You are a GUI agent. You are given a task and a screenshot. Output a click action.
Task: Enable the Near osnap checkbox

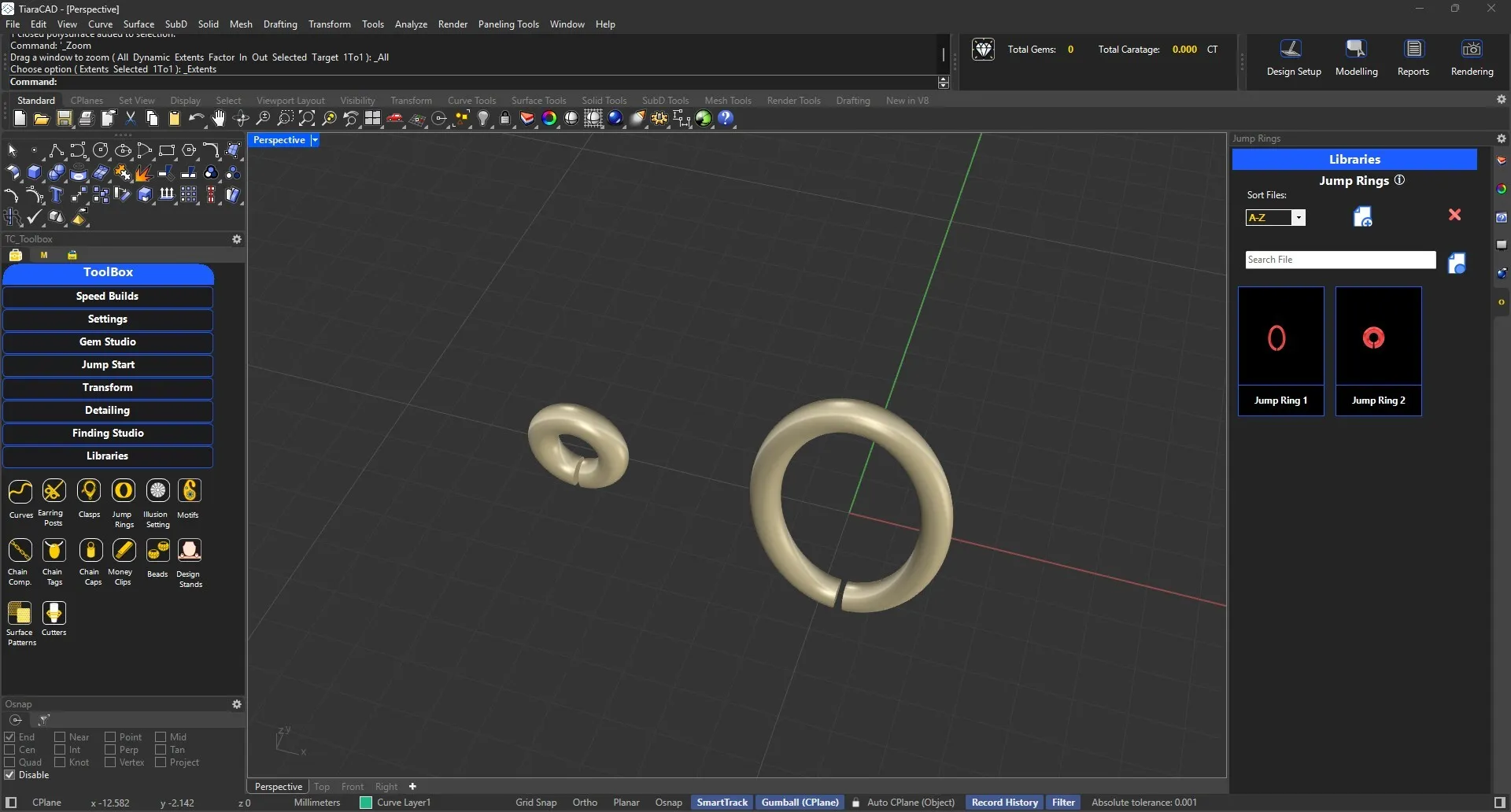(x=60, y=737)
